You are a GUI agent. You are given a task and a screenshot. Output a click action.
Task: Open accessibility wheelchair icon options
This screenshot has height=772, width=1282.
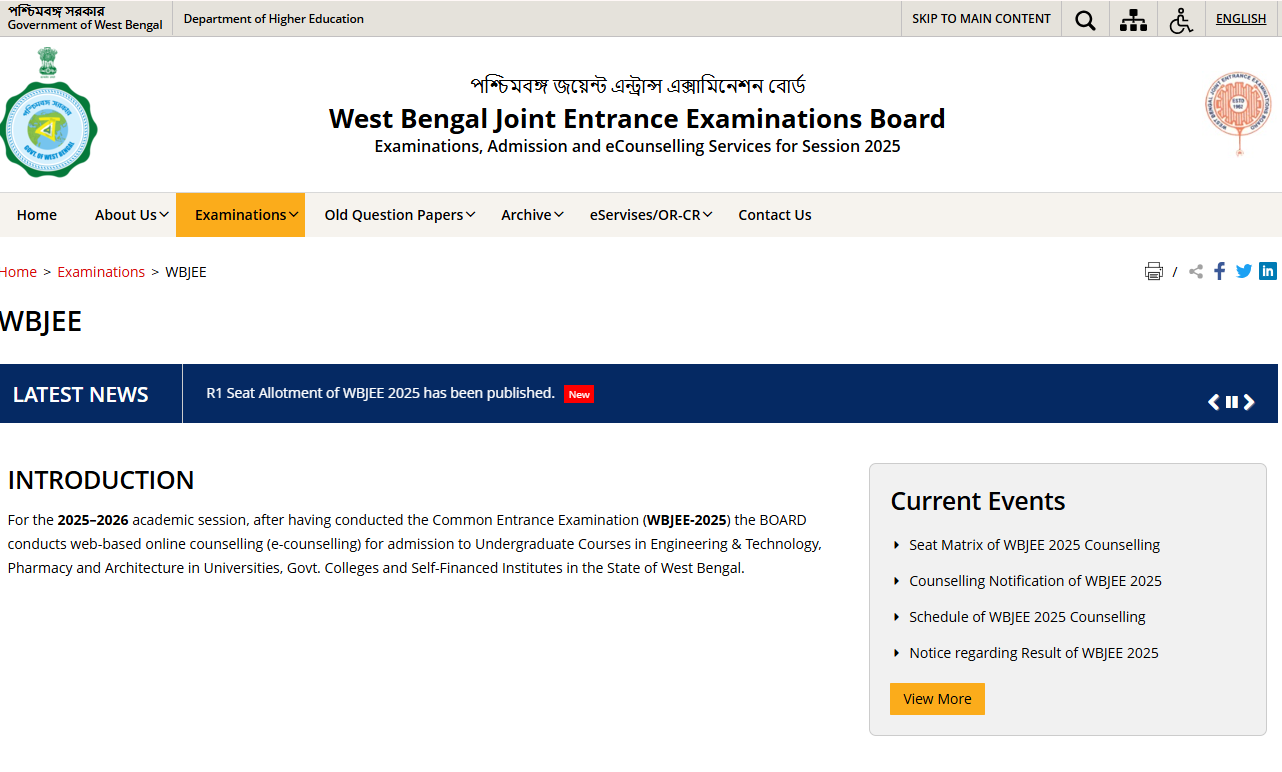point(1181,20)
